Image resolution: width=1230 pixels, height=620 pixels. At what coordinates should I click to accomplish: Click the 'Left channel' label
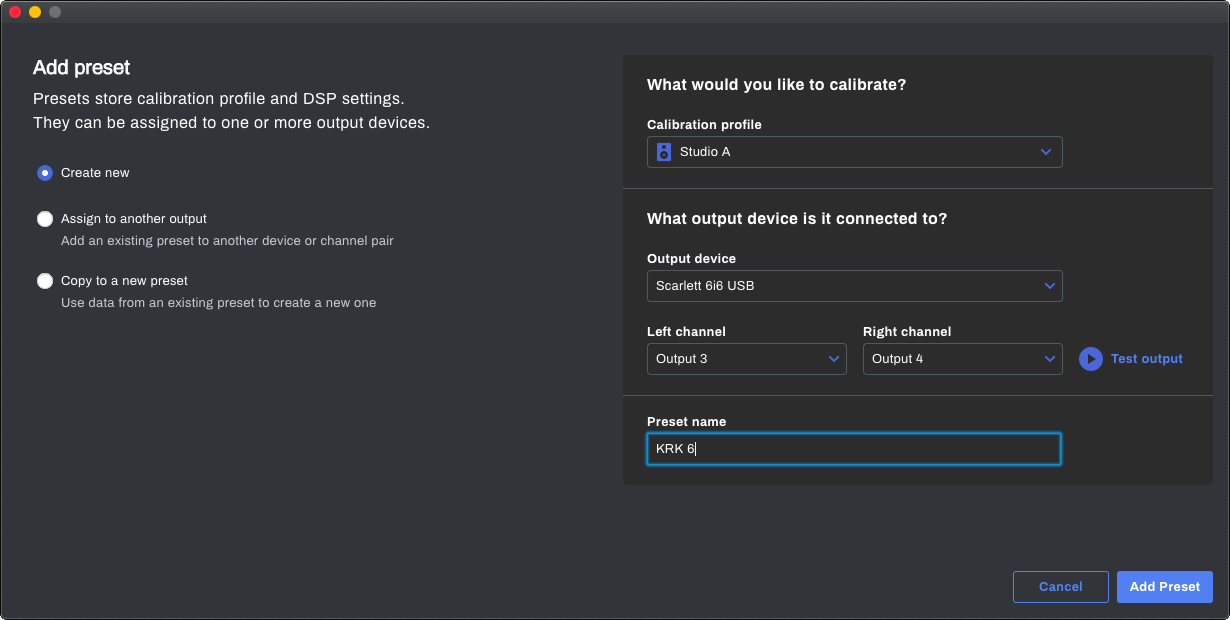pyautogui.click(x=687, y=332)
